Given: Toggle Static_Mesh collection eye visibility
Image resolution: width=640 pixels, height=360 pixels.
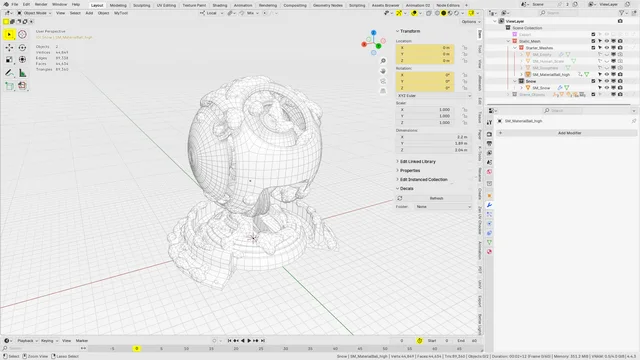Looking at the screenshot, I should click(x=607, y=41).
